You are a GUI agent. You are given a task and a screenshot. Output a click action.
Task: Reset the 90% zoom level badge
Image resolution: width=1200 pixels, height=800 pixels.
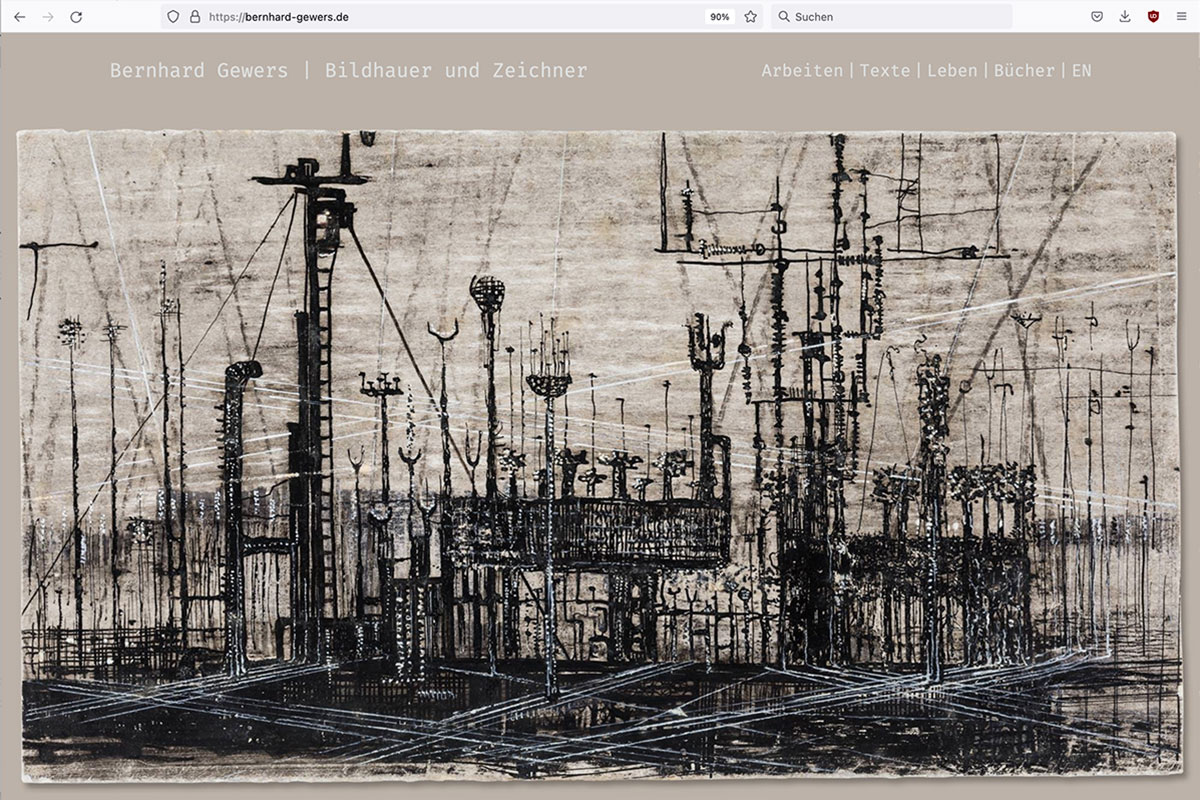719,17
